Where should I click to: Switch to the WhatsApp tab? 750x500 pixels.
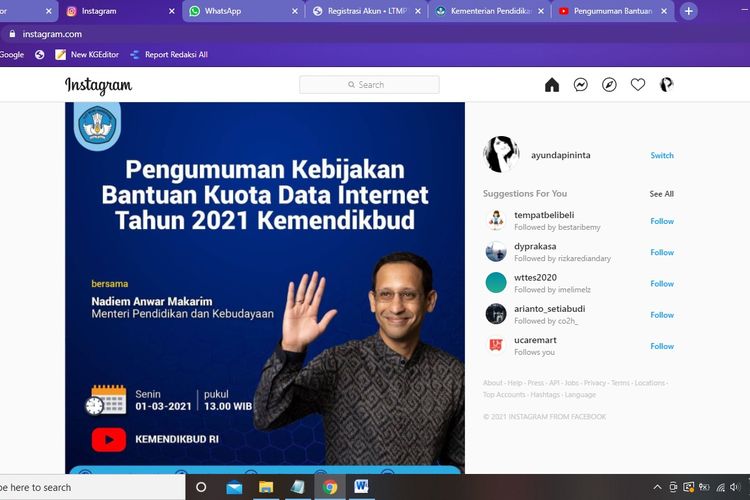pos(240,11)
